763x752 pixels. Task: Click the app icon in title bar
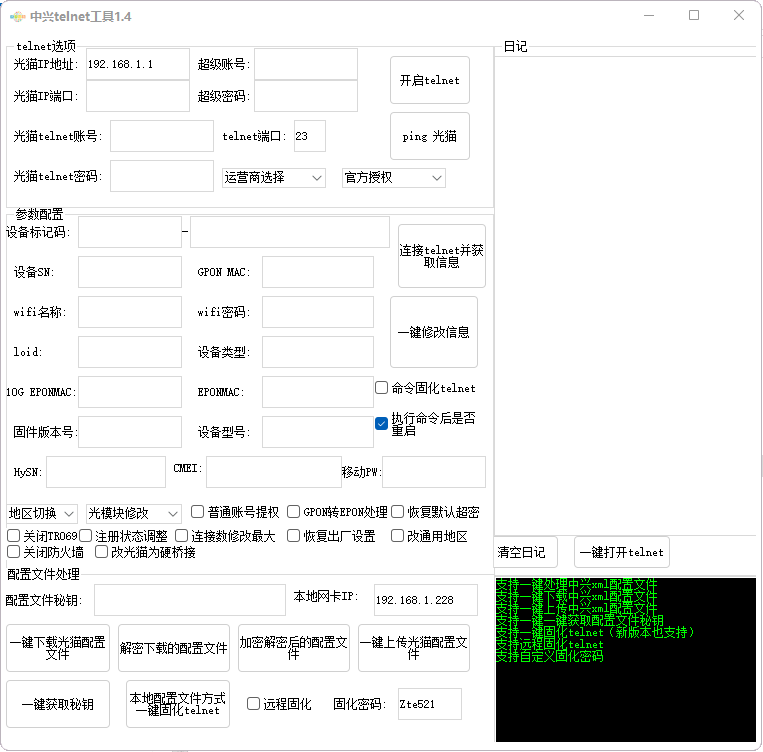(18, 17)
